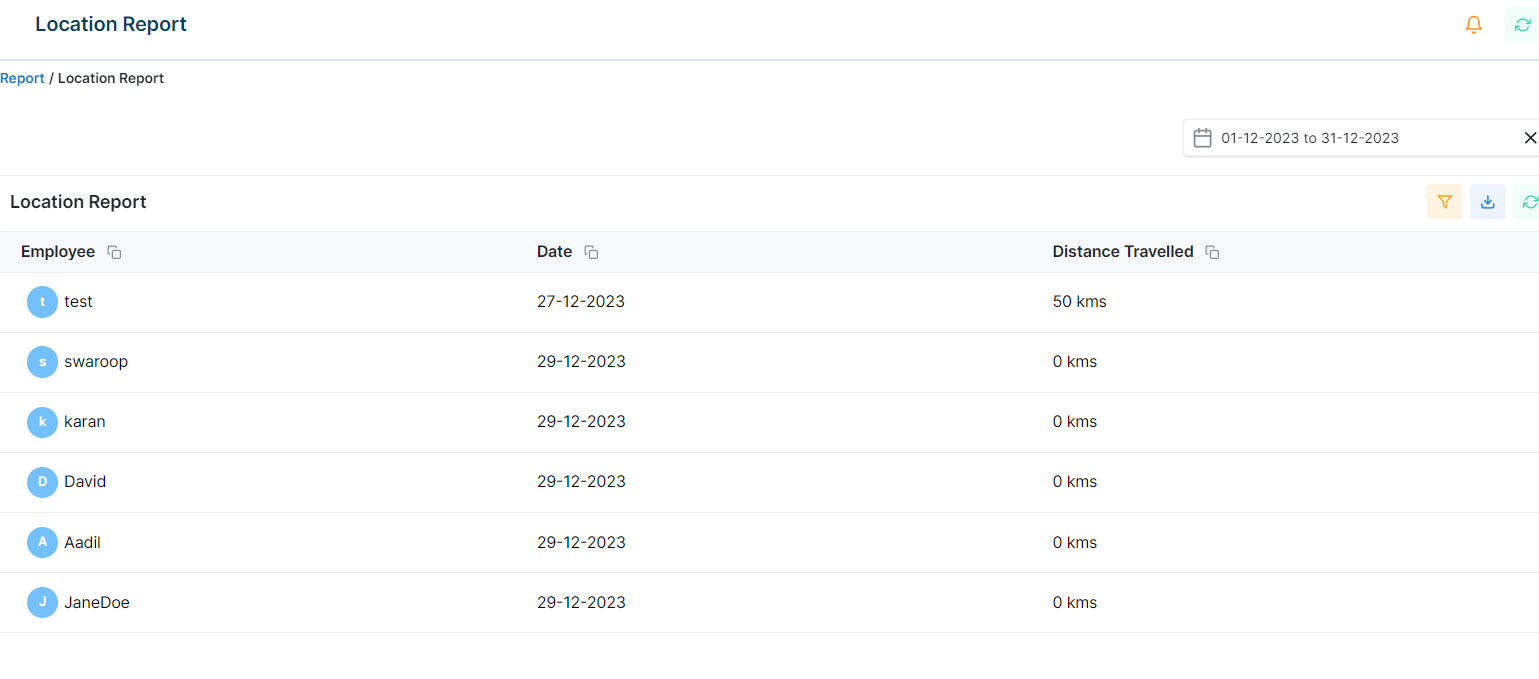
Task: Copy the Distance Travelled column
Action: click(x=1212, y=253)
